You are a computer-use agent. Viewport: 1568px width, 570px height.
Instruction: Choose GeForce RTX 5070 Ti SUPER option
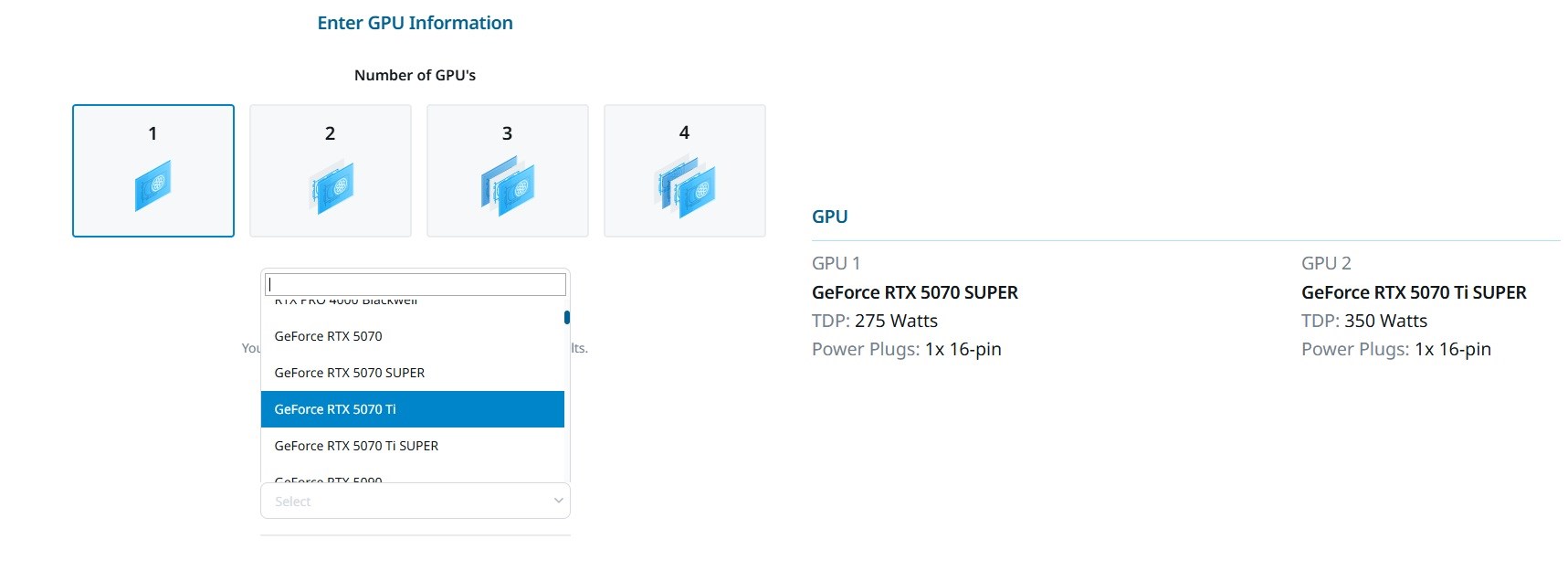[413, 446]
